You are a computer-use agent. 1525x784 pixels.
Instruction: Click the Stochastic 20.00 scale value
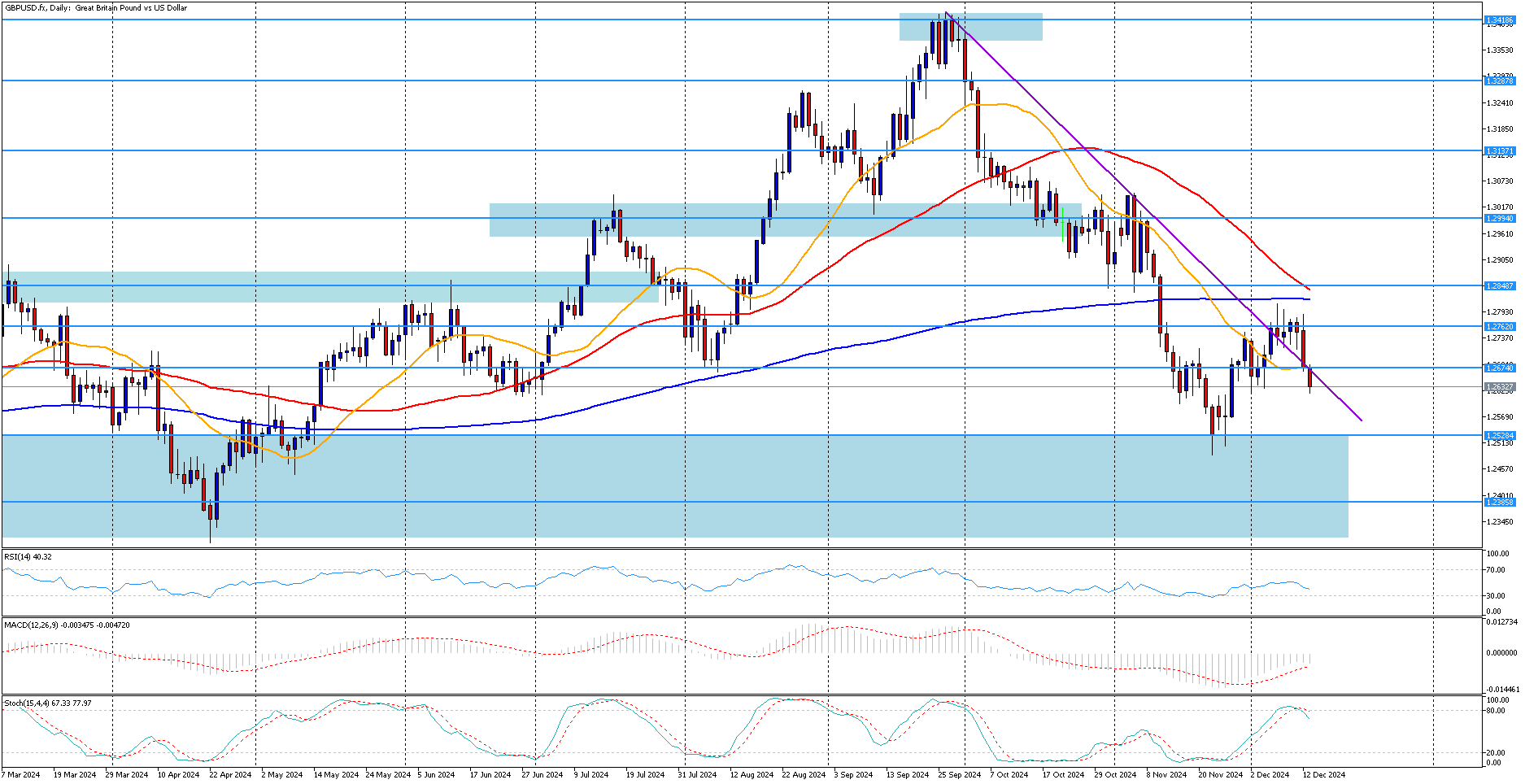click(1495, 752)
